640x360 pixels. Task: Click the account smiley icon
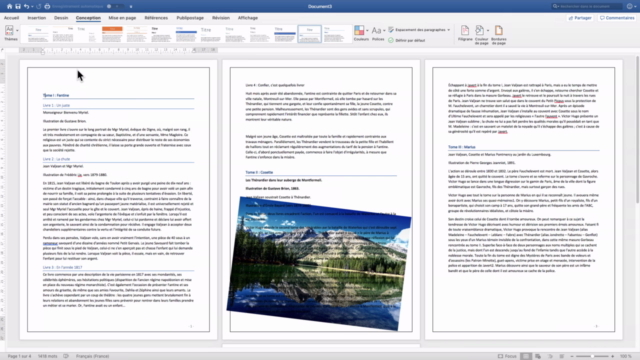click(630, 7)
